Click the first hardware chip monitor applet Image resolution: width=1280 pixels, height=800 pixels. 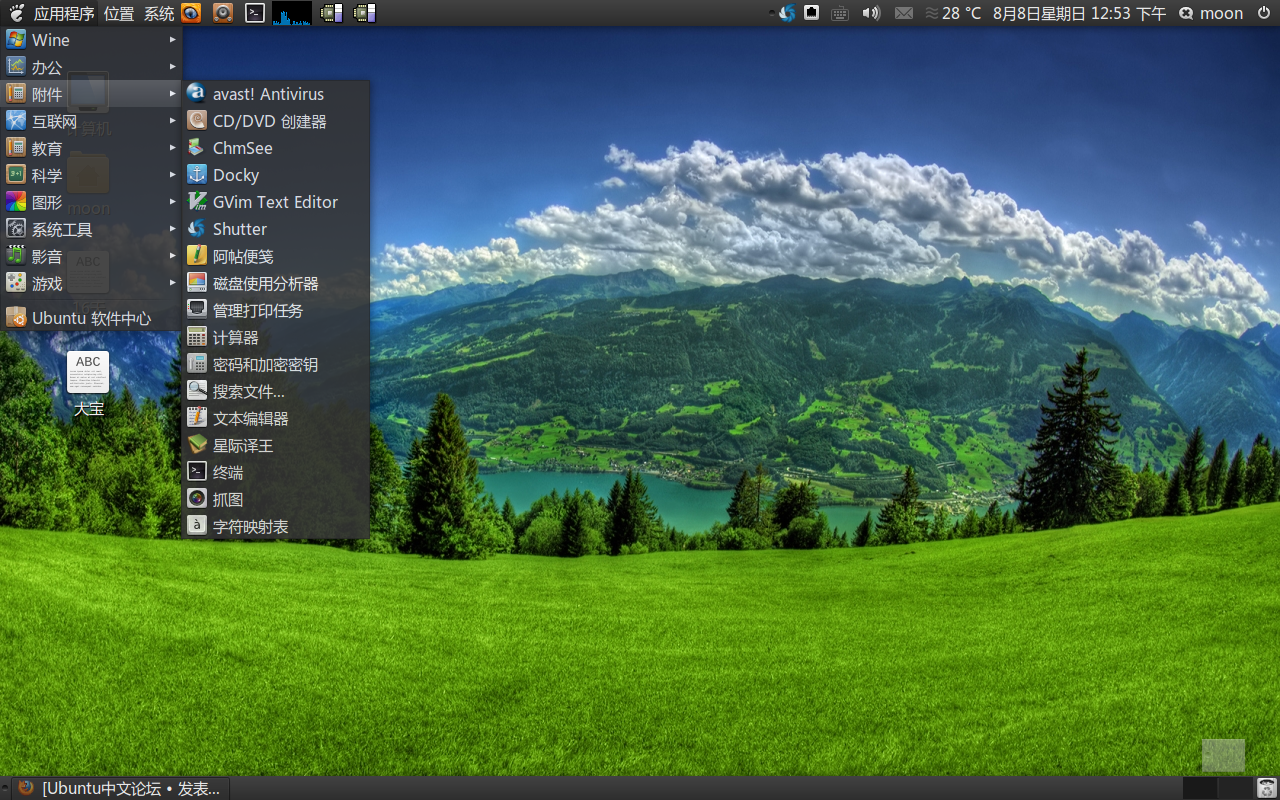point(332,13)
